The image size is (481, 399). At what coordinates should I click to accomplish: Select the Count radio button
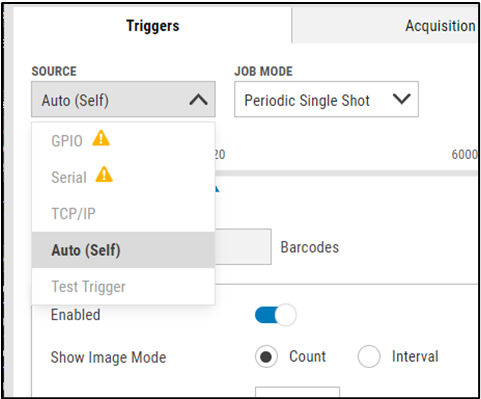(x=266, y=357)
